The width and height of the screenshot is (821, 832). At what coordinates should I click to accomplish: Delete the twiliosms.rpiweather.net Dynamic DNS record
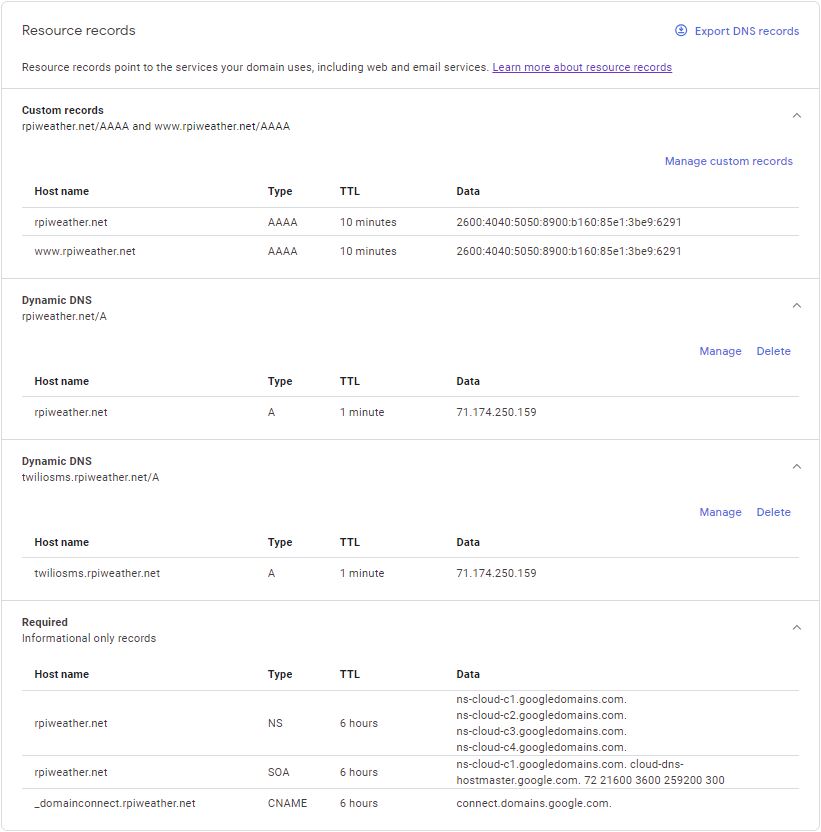(773, 512)
